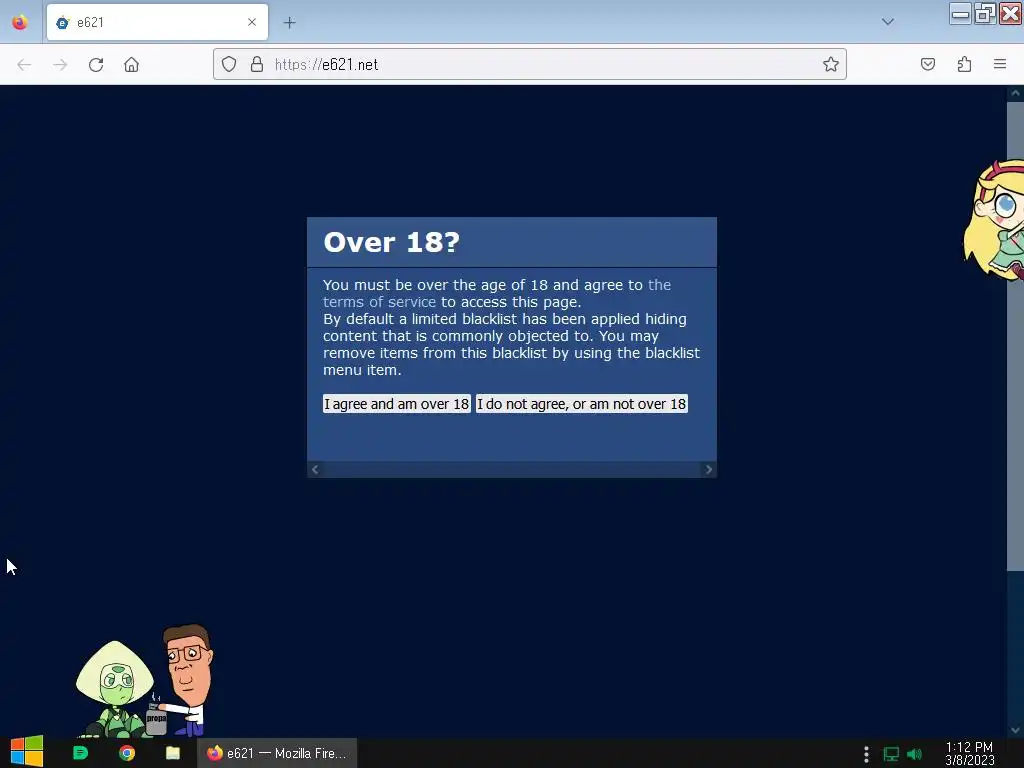Open the extensions puzzle icon
Viewport: 1024px width, 768px height.
pyautogui.click(x=964, y=64)
